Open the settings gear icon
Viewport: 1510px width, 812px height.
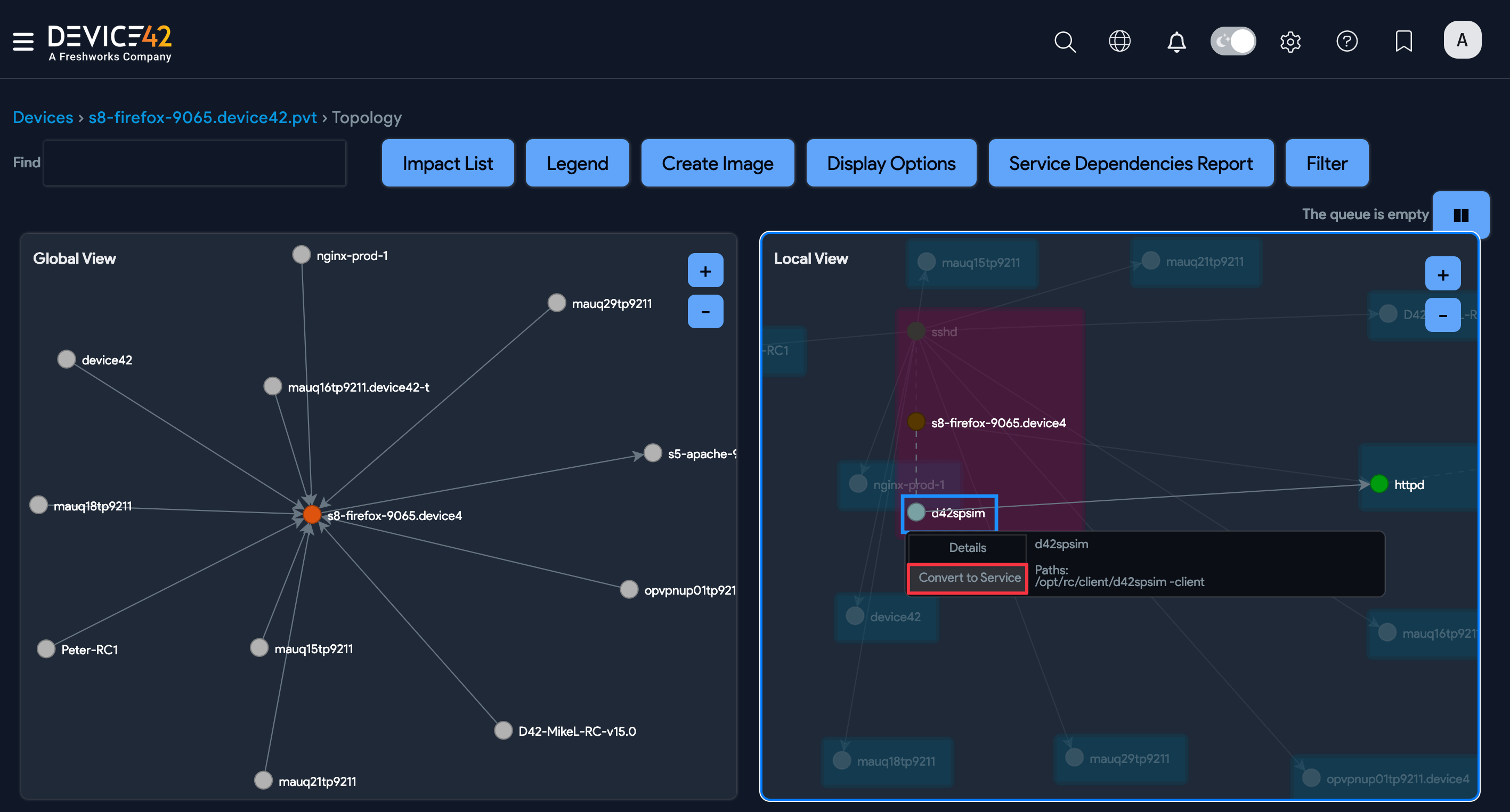click(1290, 42)
